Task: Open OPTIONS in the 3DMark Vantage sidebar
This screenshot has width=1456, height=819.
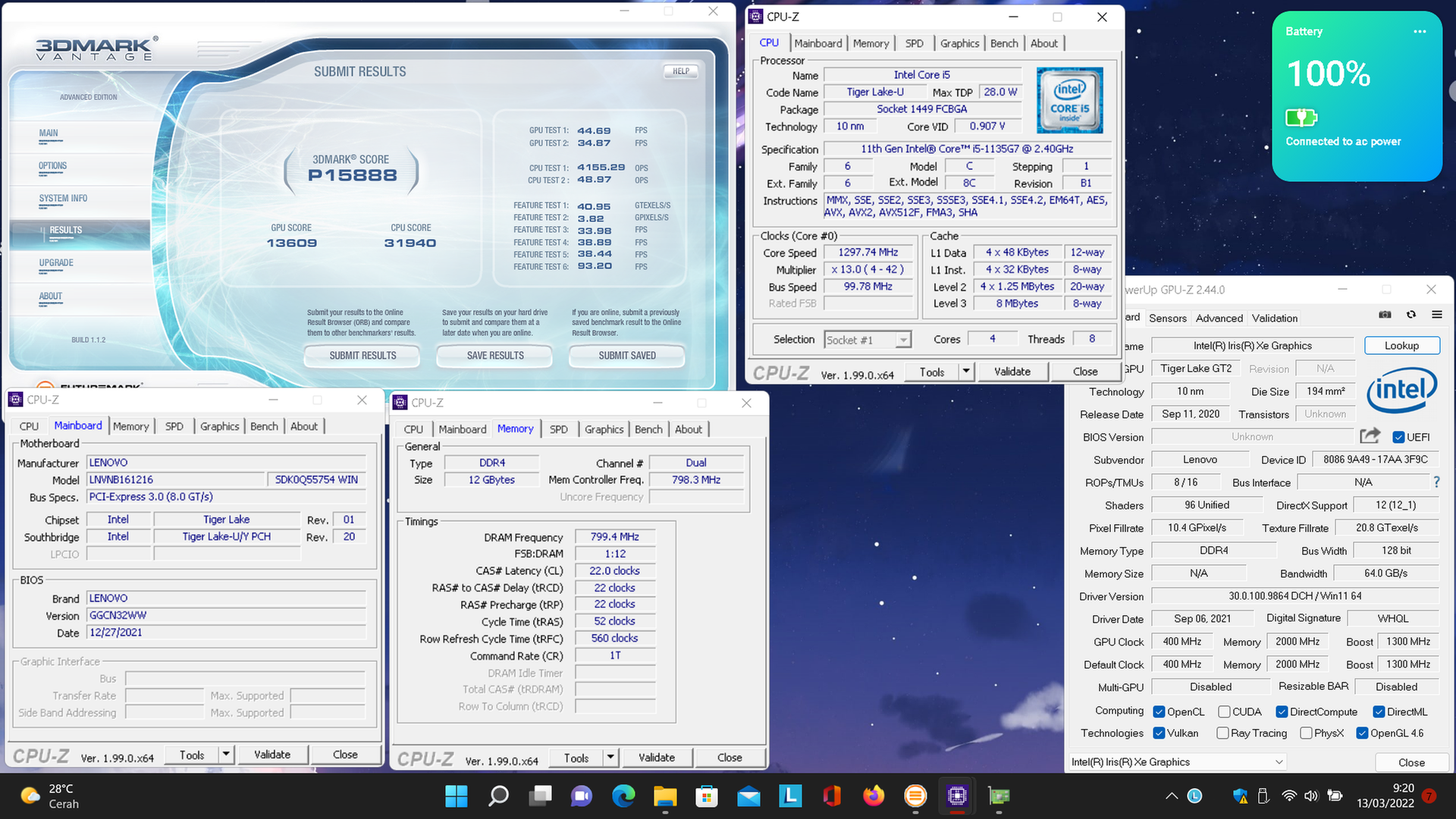Action: tap(53, 165)
